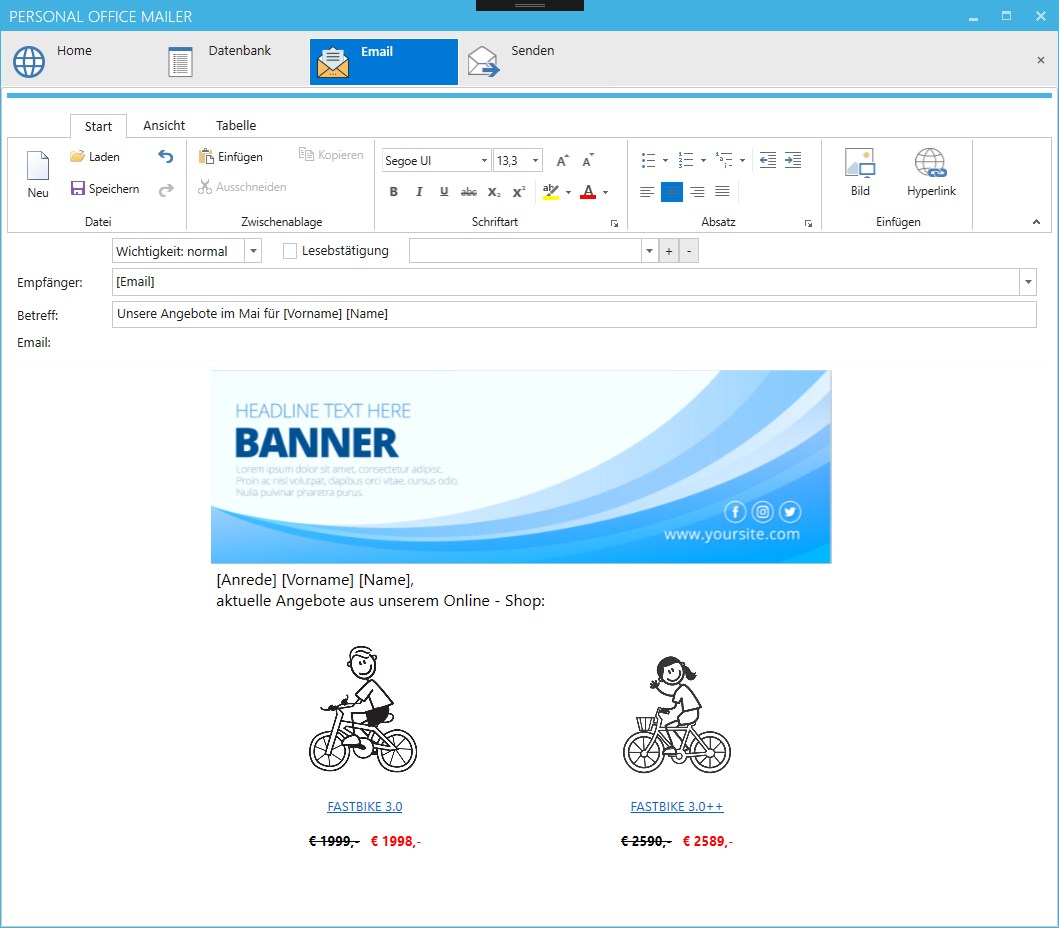Open the multilevel list dropdown
Viewport: 1059px width, 928px height.
(x=742, y=161)
